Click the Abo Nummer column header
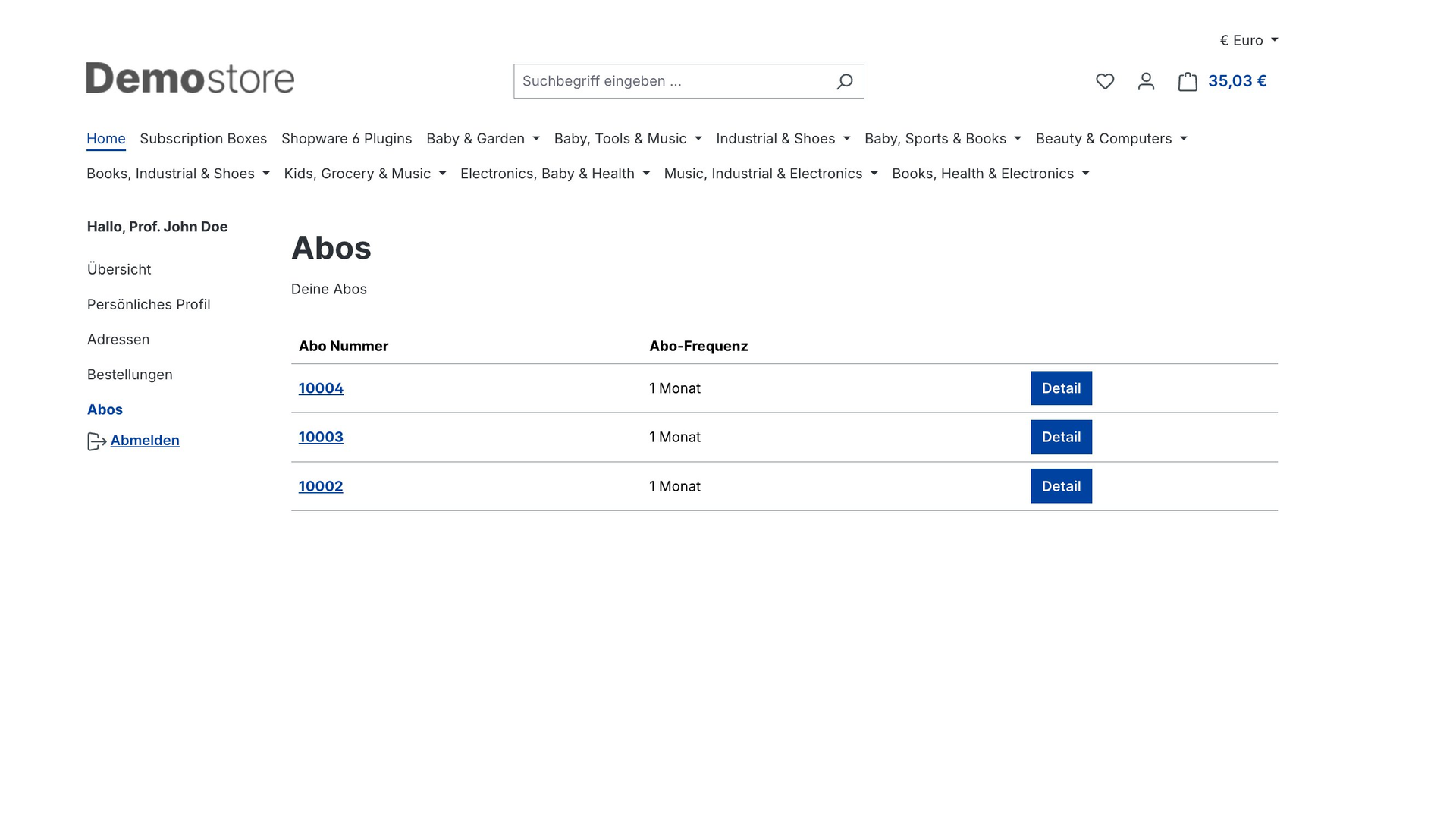Image resolution: width=1456 pixels, height=819 pixels. click(344, 346)
